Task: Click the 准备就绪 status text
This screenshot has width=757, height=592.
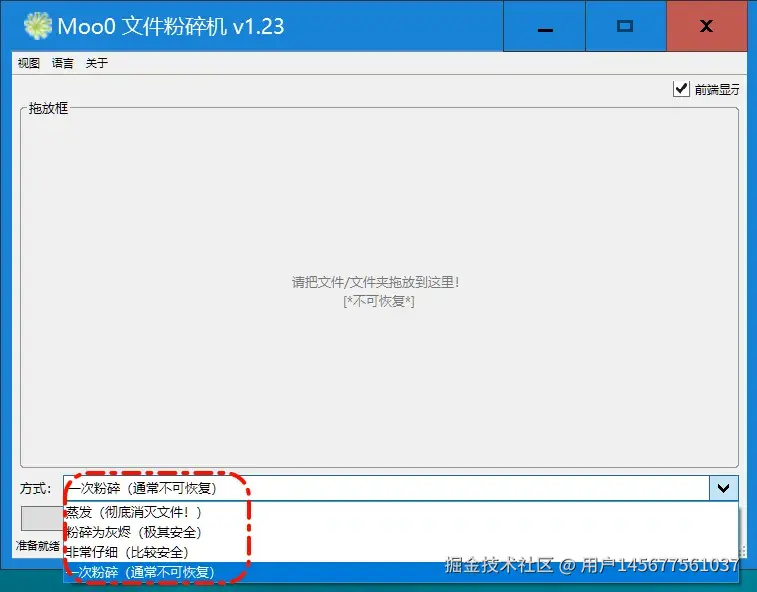Action: coord(38,546)
